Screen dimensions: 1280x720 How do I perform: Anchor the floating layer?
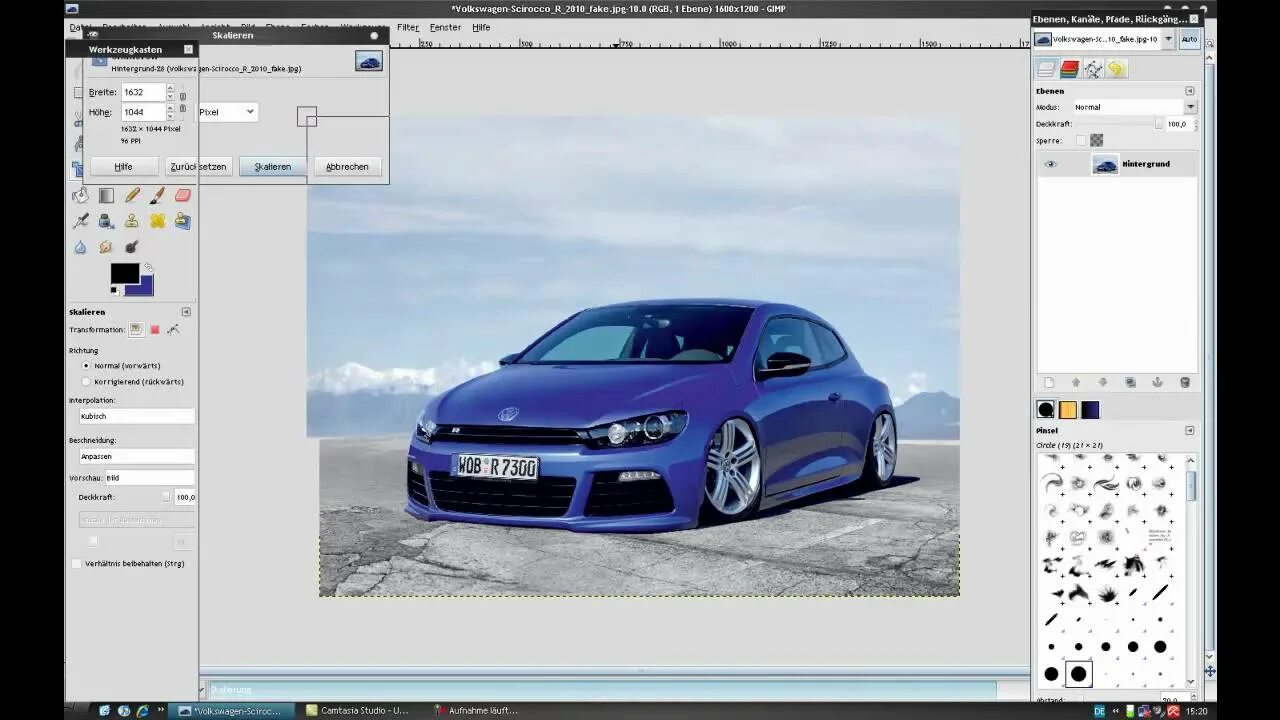click(1157, 382)
